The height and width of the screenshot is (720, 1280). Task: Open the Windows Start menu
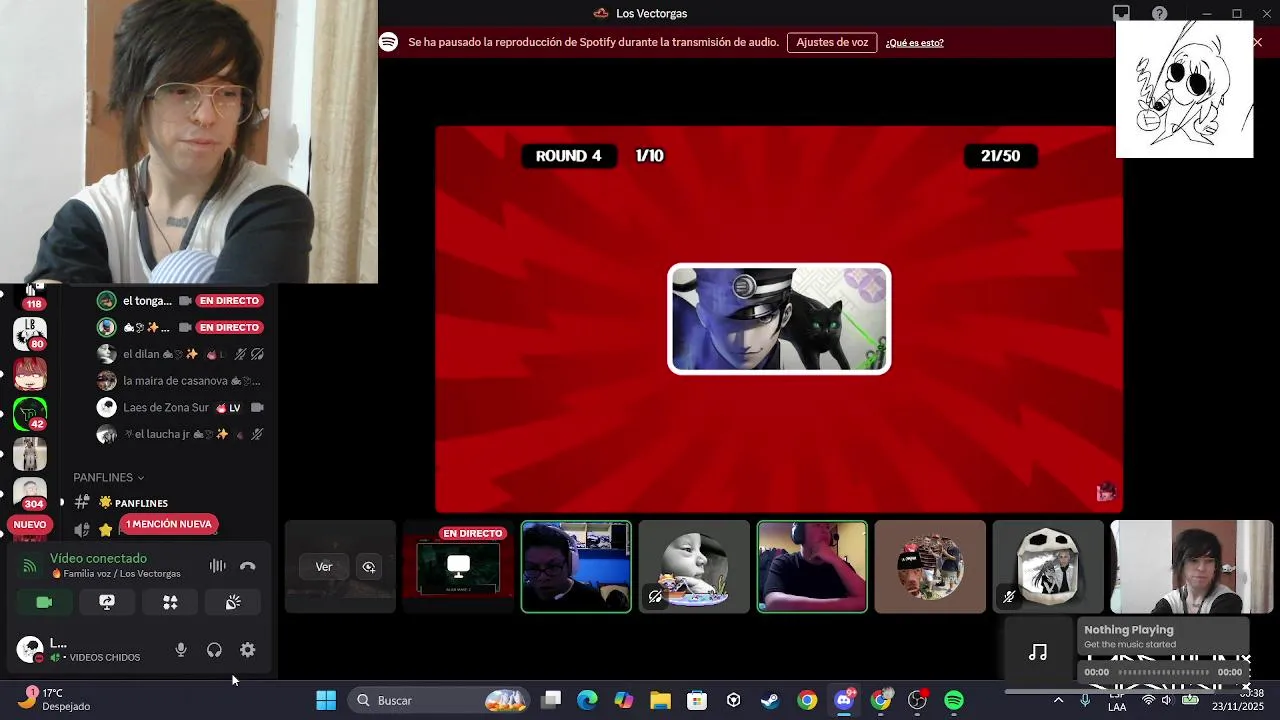click(326, 700)
